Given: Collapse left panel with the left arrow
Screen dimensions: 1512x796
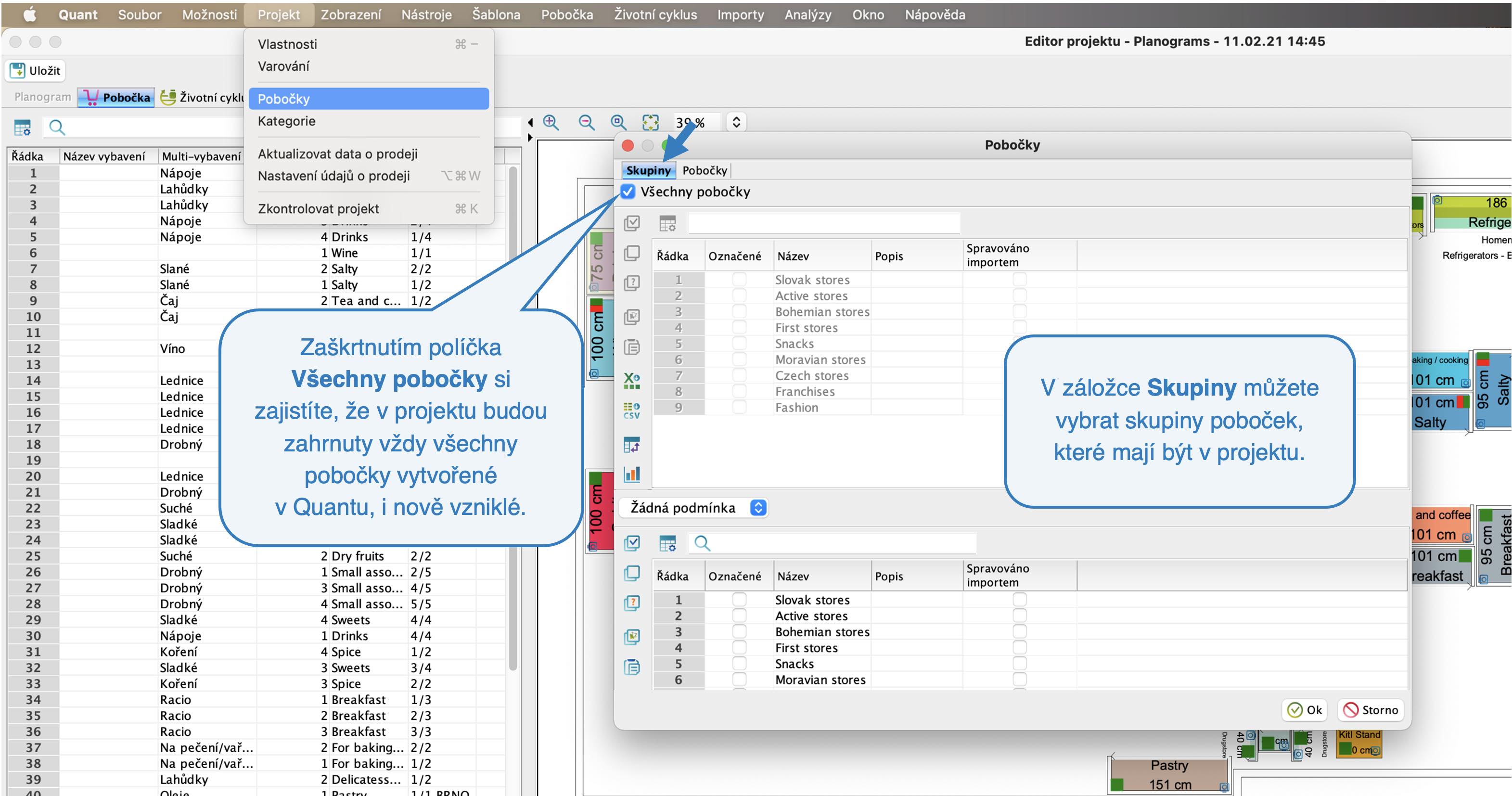Looking at the screenshot, I should [530, 122].
